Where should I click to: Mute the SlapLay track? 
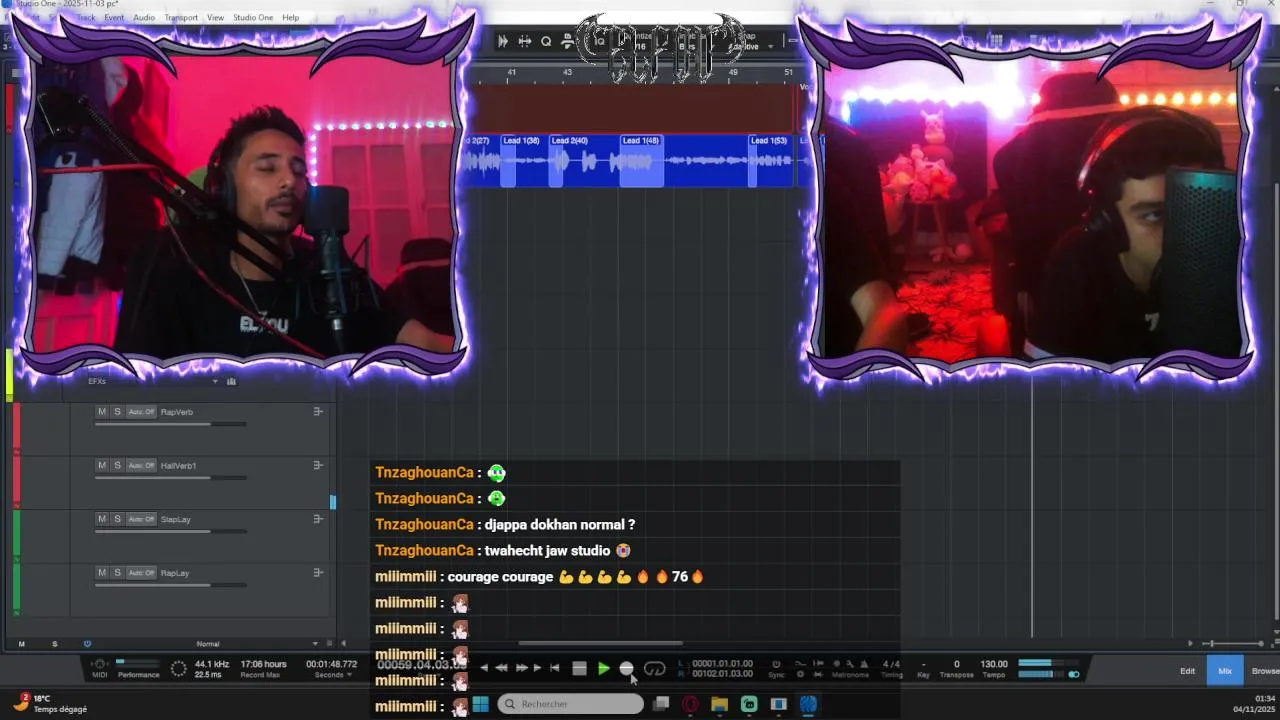pos(101,519)
